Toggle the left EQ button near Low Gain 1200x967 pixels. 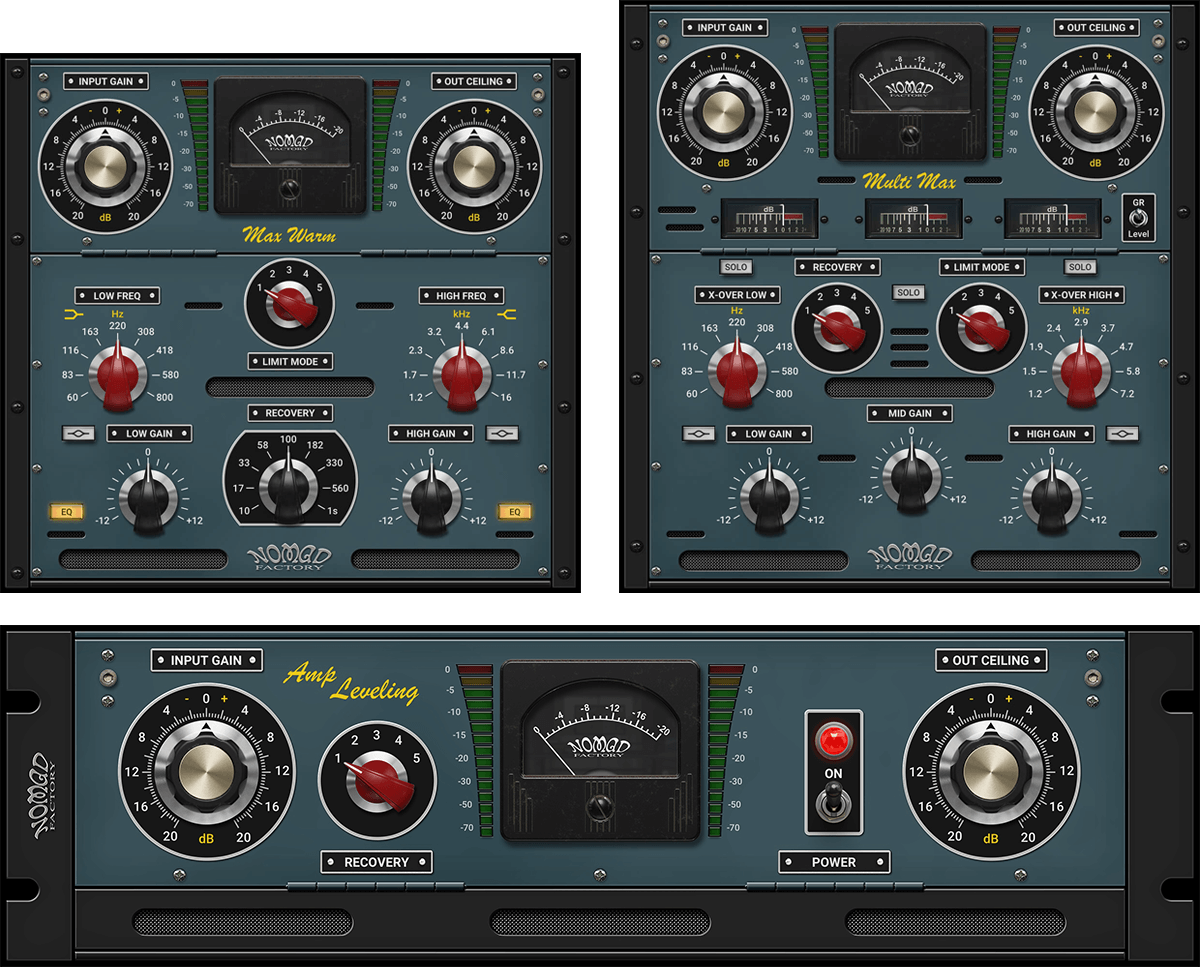(x=65, y=512)
